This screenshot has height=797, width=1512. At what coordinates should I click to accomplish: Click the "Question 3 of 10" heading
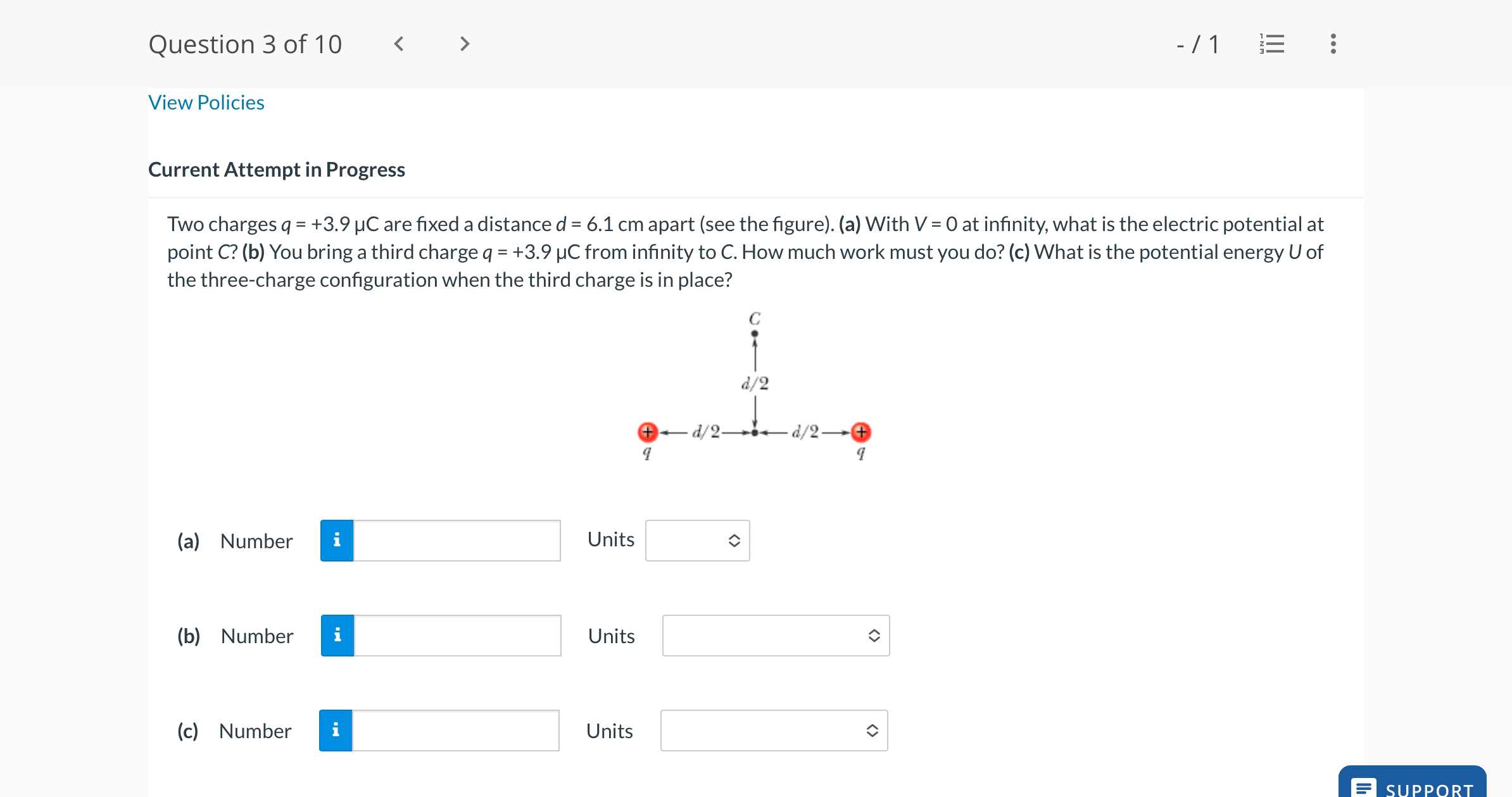click(245, 44)
